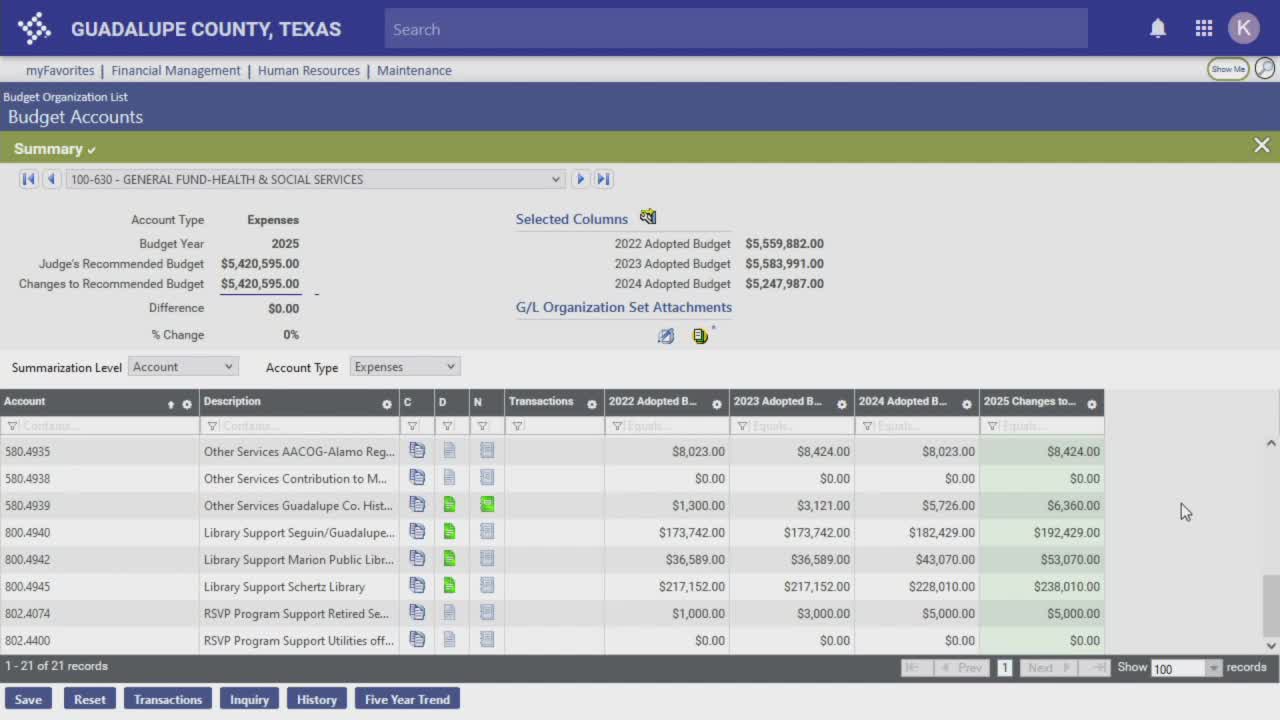Open the Human Resources menu
1280x720 pixels.
[308, 70]
